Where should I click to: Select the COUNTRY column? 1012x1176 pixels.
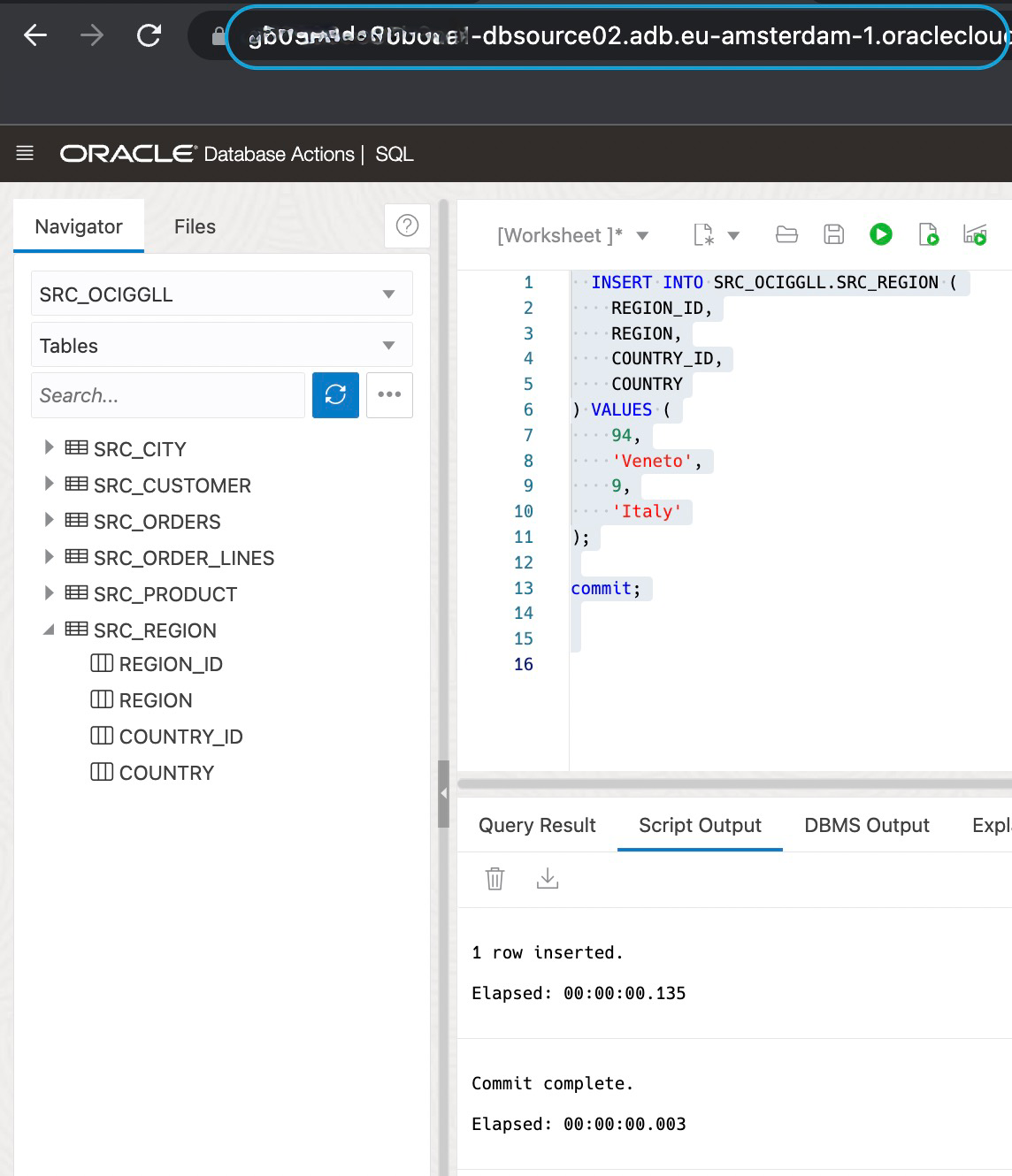tap(166, 773)
